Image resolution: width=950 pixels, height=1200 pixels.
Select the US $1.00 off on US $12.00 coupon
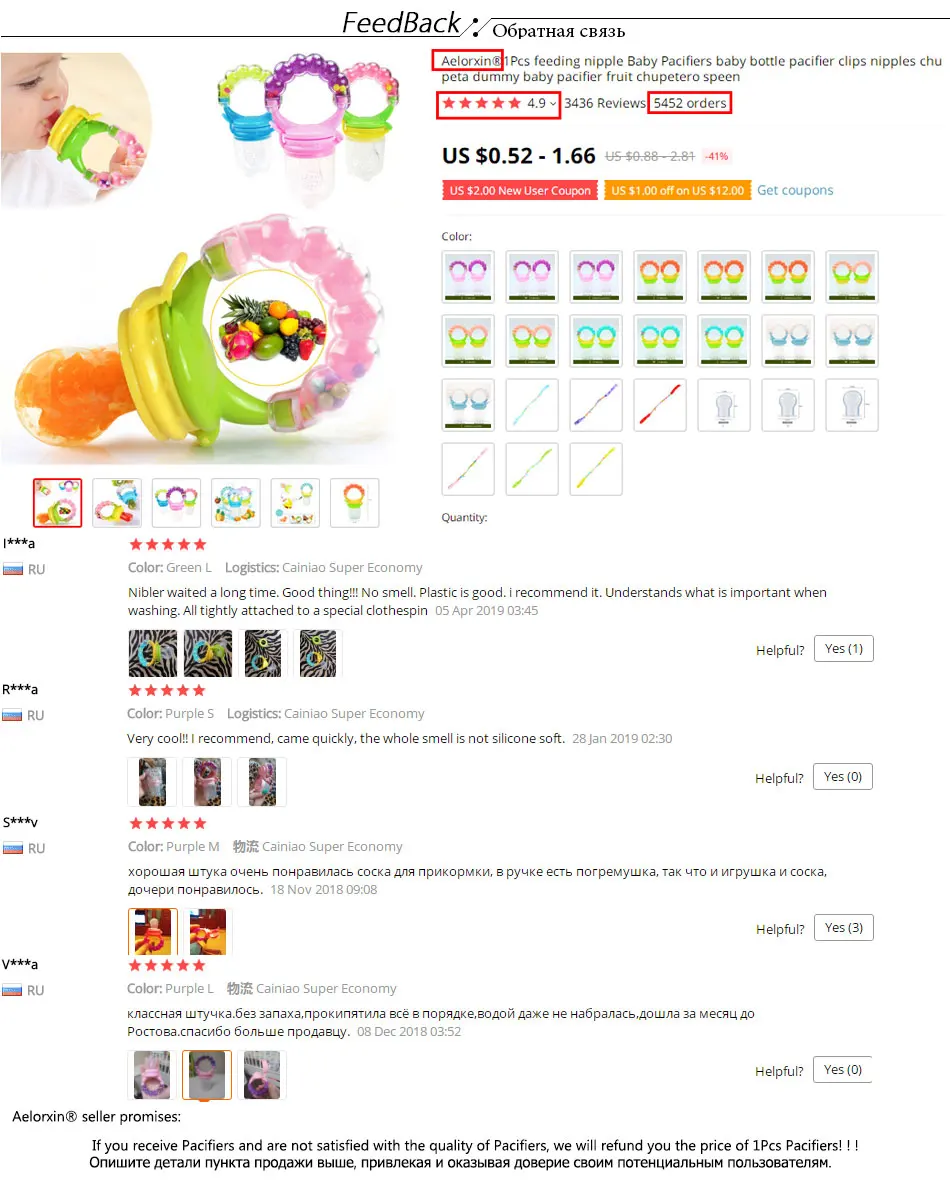[x=678, y=190]
